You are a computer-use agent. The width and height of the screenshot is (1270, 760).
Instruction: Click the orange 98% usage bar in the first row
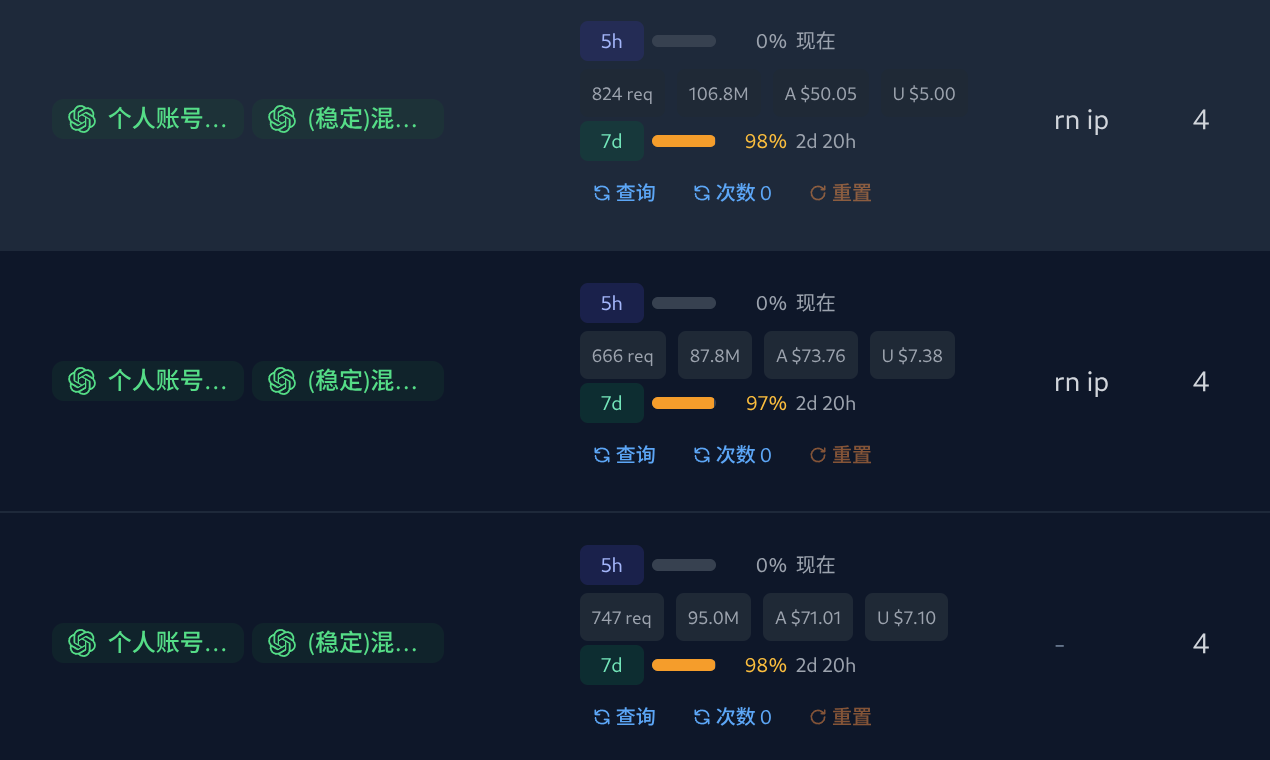pos(684,141)
